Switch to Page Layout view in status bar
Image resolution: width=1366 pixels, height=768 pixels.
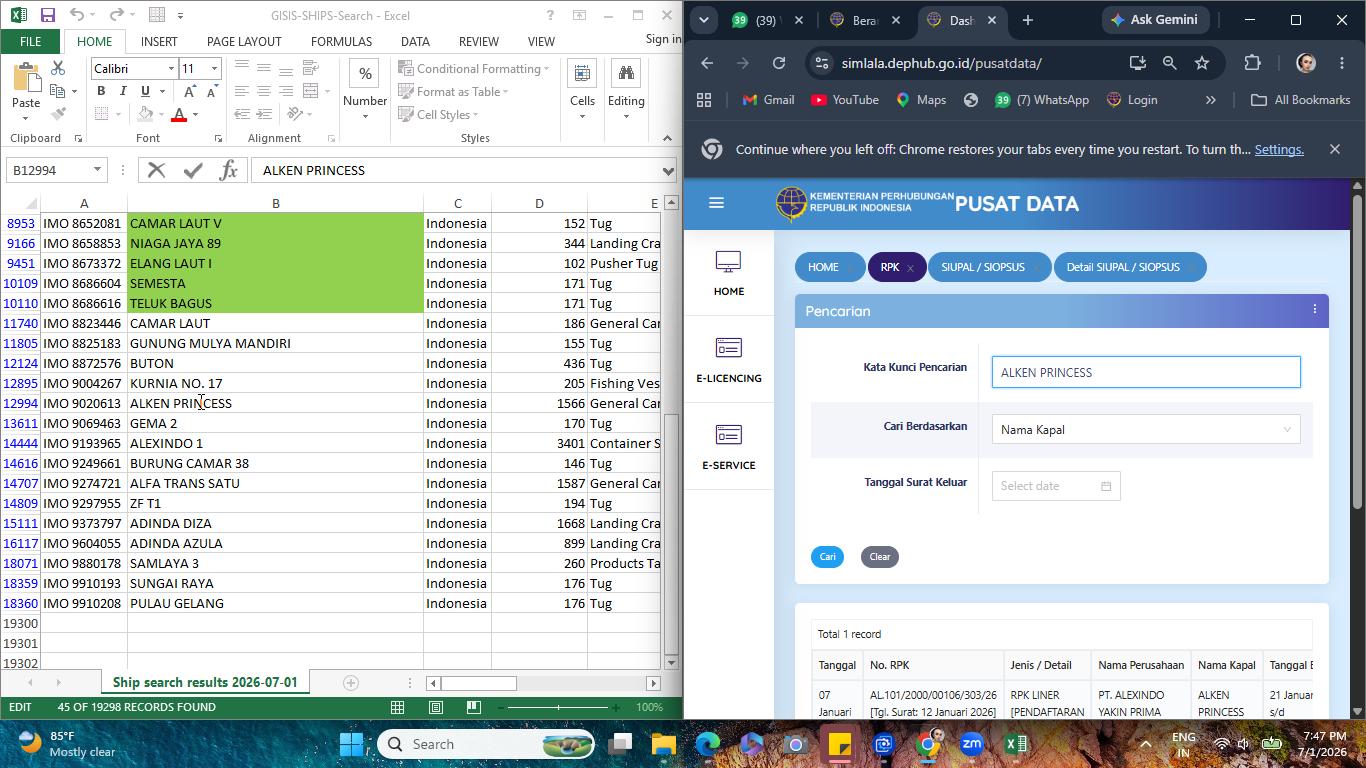click(x=436, y=707)
